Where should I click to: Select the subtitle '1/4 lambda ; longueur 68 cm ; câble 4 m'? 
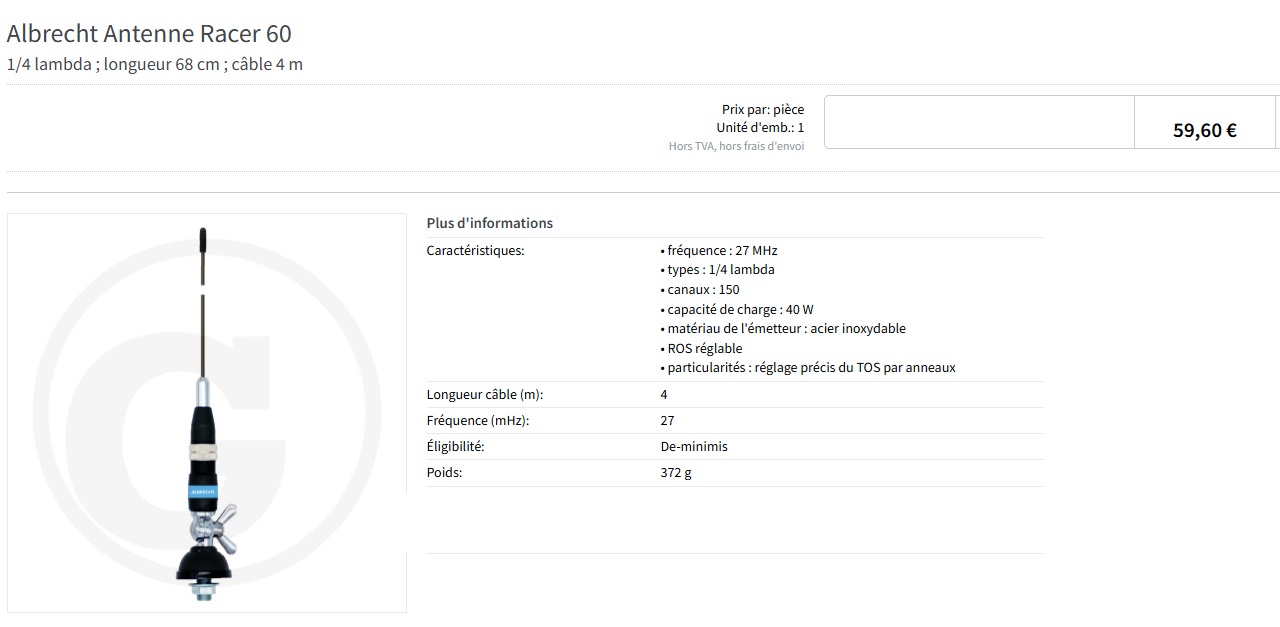(x=155, y=65)
